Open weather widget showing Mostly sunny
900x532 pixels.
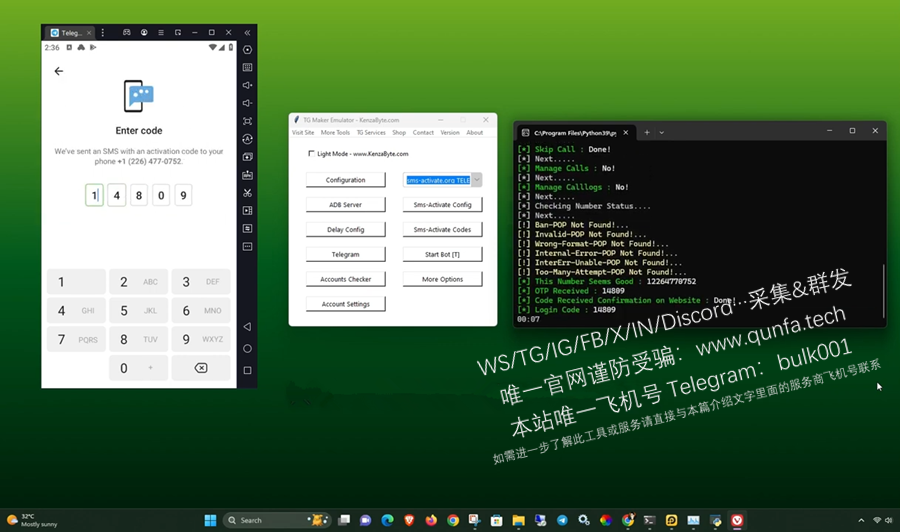(x=32, y=520)
